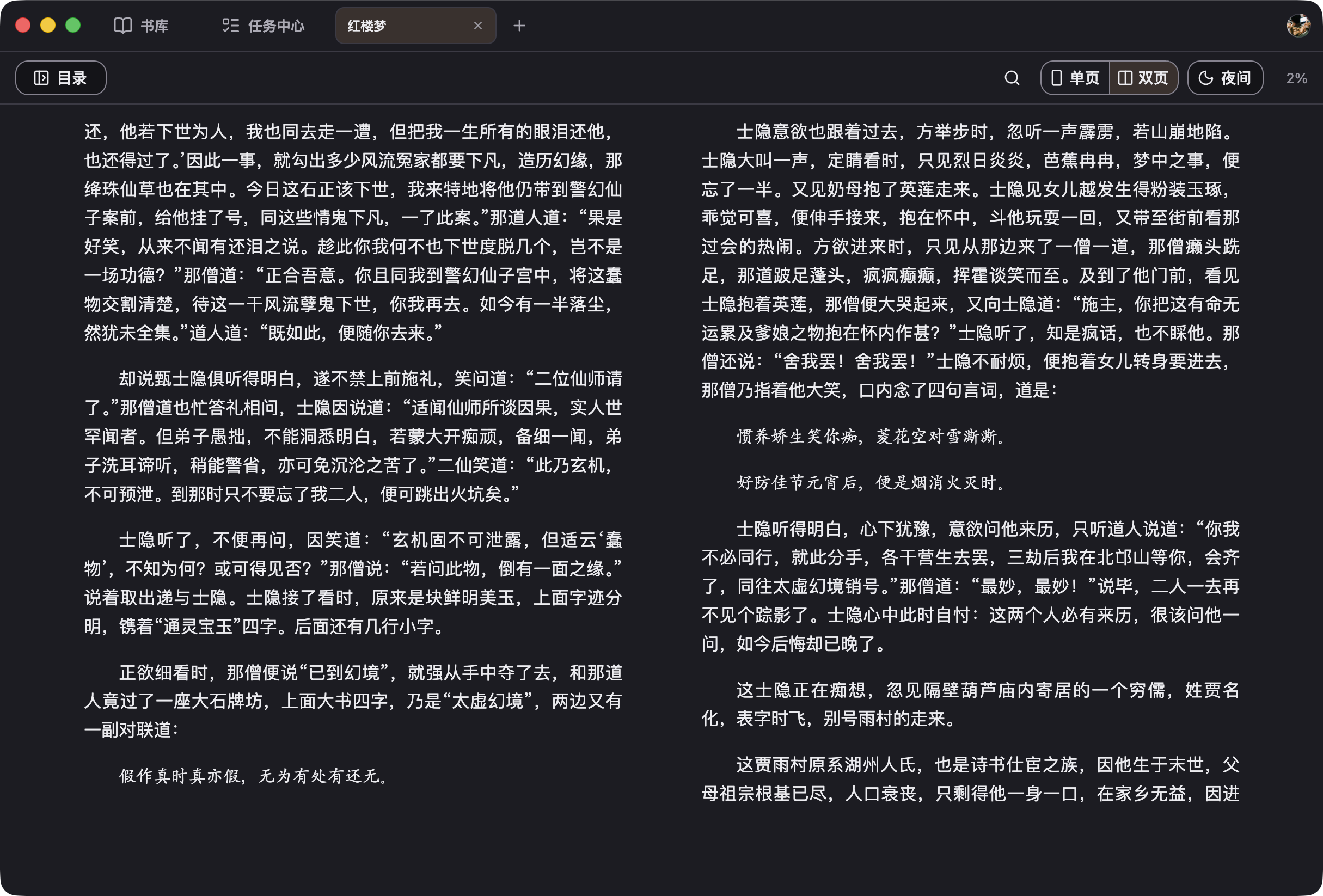Click the verse line 惯养娇生笑你痴
This screenshot has height=896, width=1323.
coord(797,436)
